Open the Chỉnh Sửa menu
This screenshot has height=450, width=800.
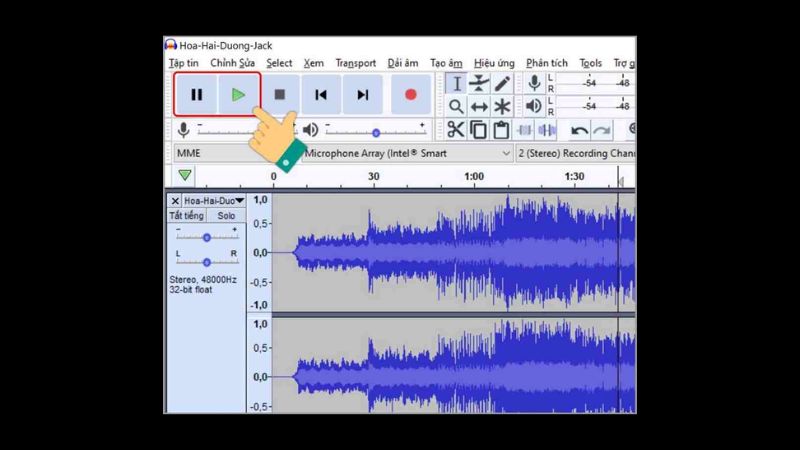click(x=233, y=63)
